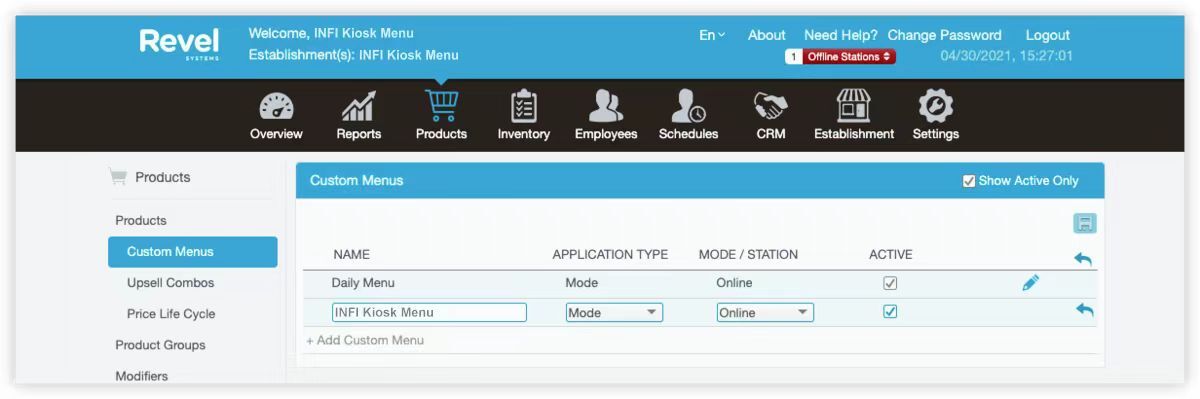
Task: Click the undo arrow beside table header
Action: coord(1083,259)
